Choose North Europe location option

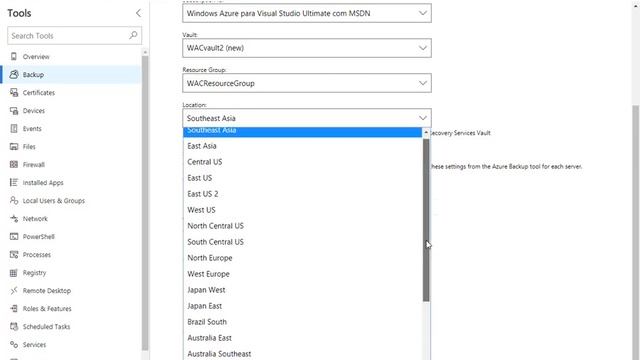coord(302,258)
